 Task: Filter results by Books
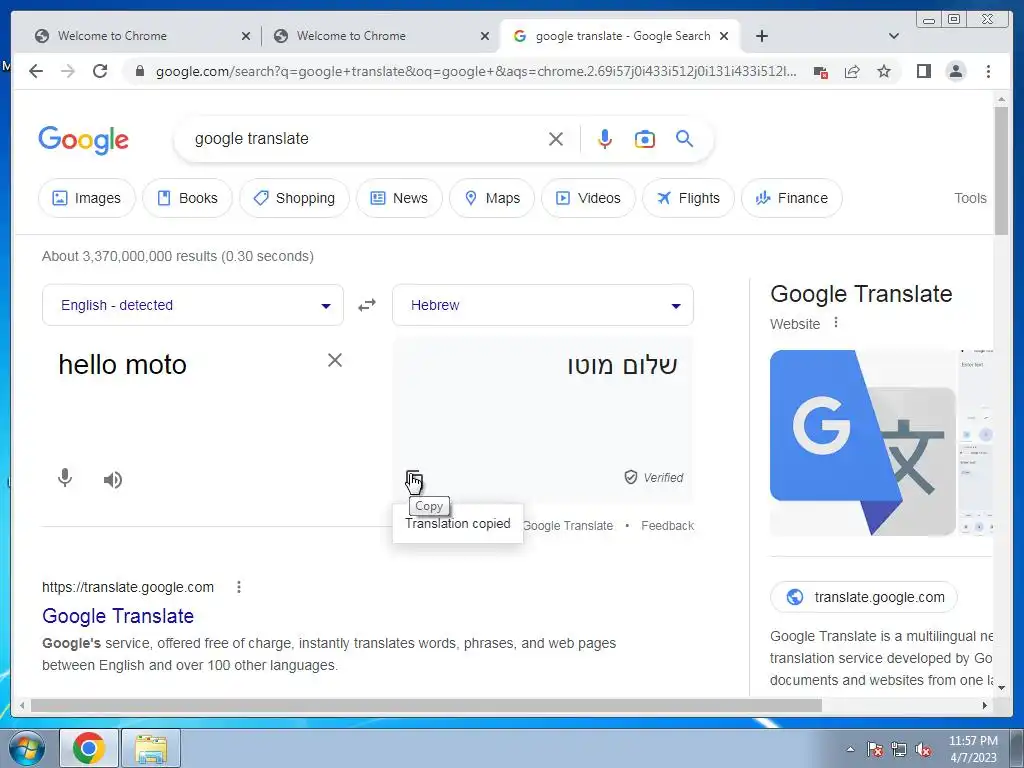click(187, 198)
